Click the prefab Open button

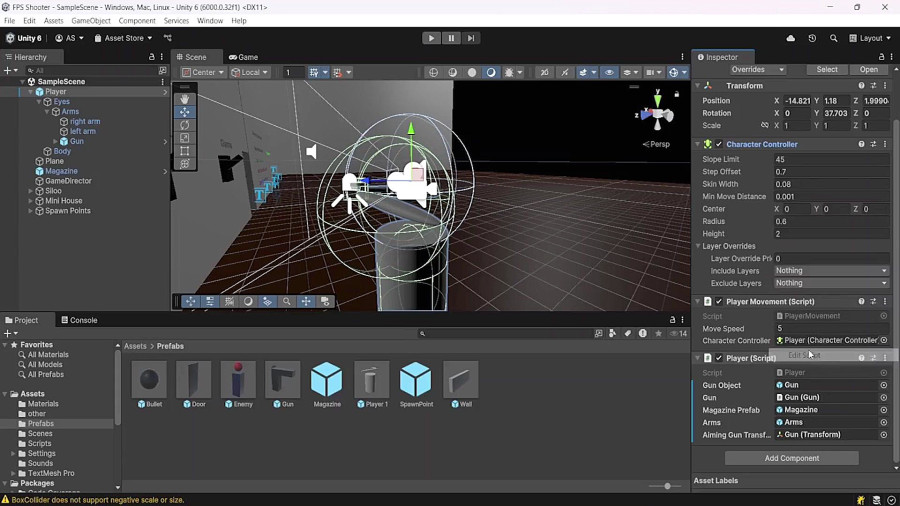click(x=868, y=69)
